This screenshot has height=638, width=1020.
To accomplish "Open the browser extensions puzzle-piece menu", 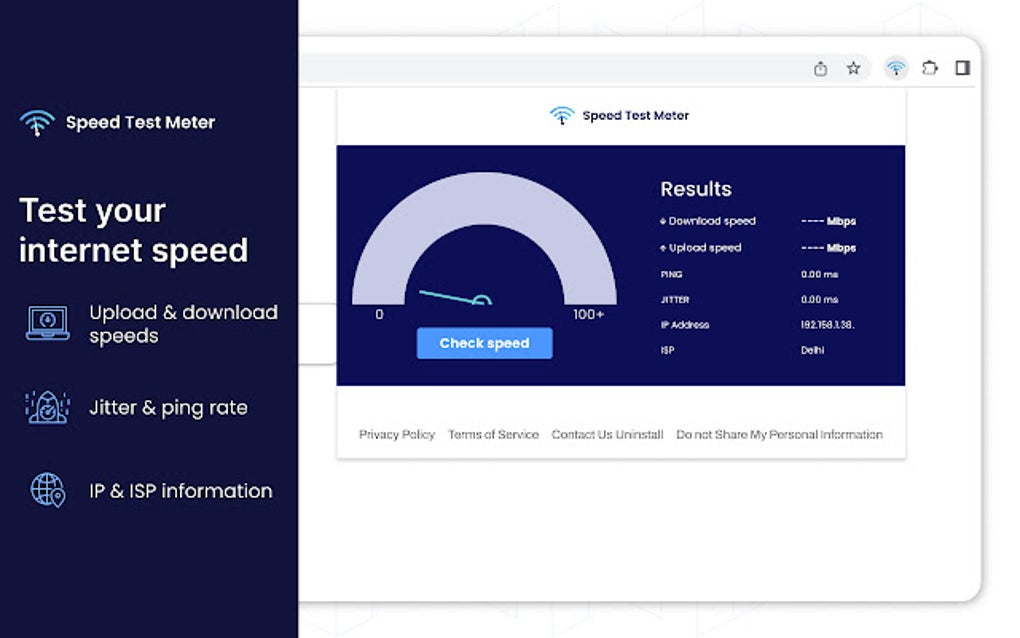I will point(929,68).
